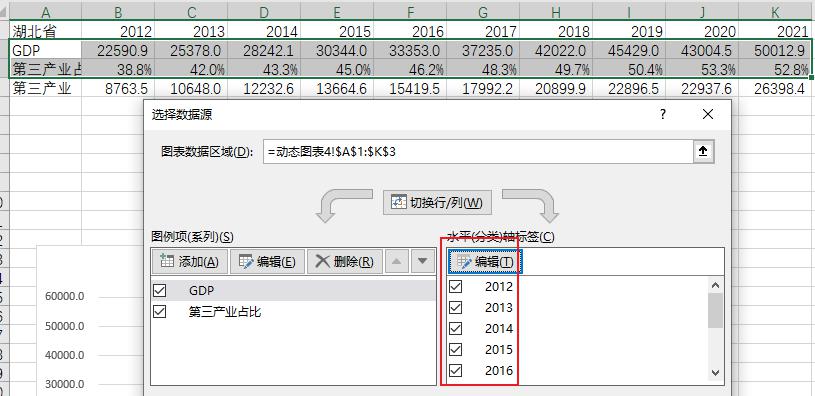Click cell with value 52.8%

pyautogui.click(x=775, y=69)
